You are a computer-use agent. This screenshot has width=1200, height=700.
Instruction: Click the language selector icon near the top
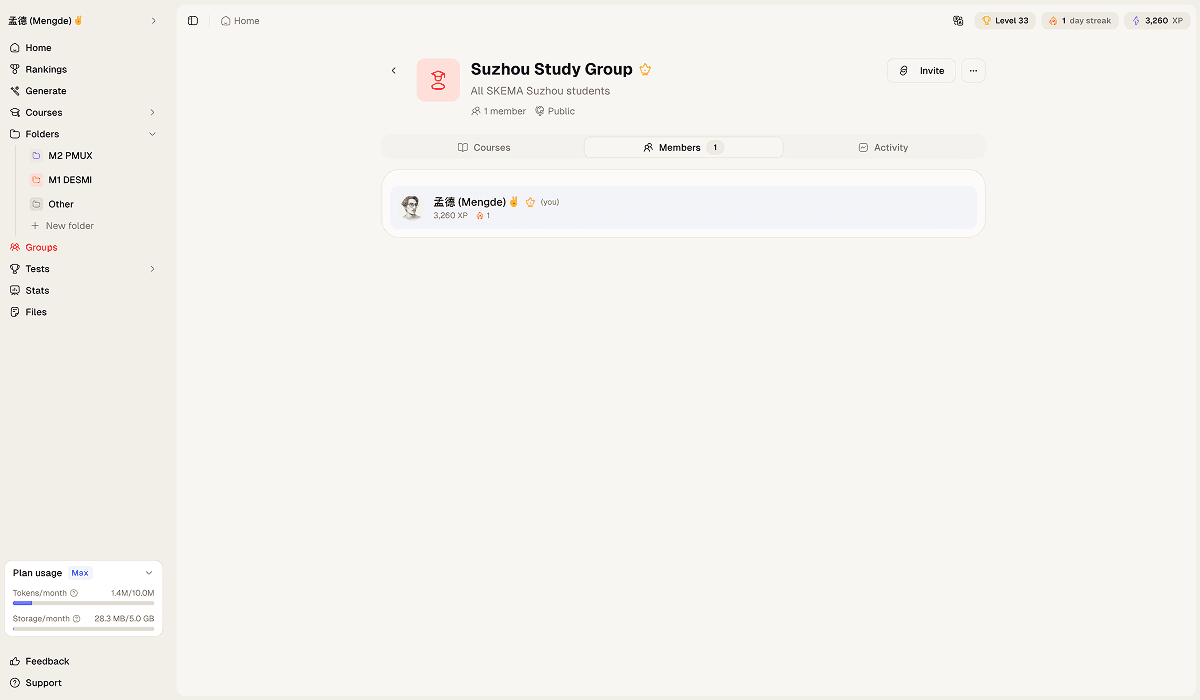point(958,20)
